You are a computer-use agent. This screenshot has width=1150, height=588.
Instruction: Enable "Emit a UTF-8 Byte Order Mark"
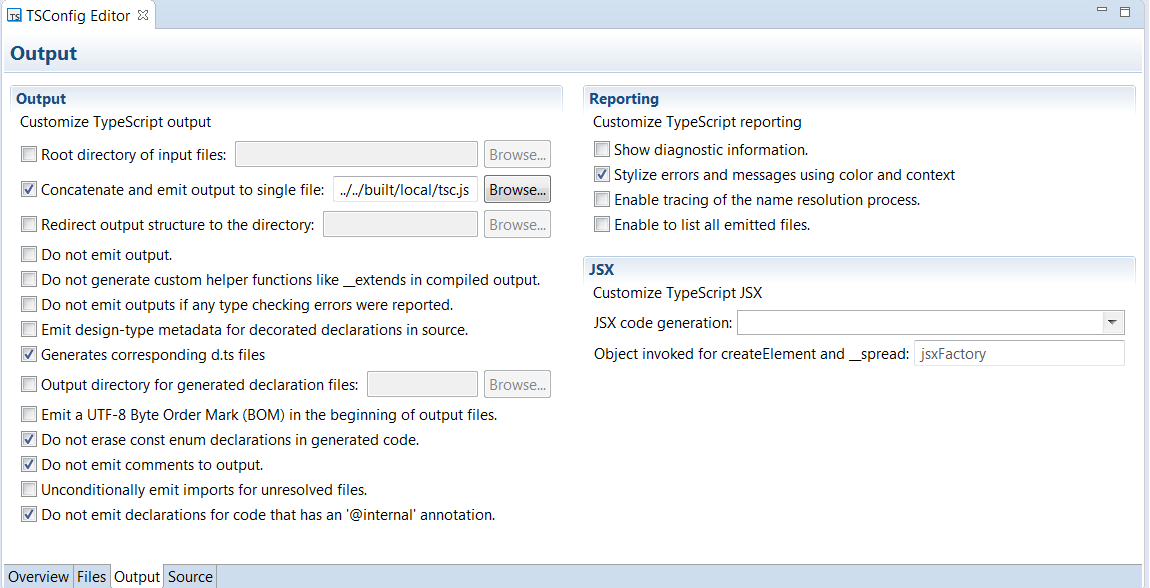(28, 414)
